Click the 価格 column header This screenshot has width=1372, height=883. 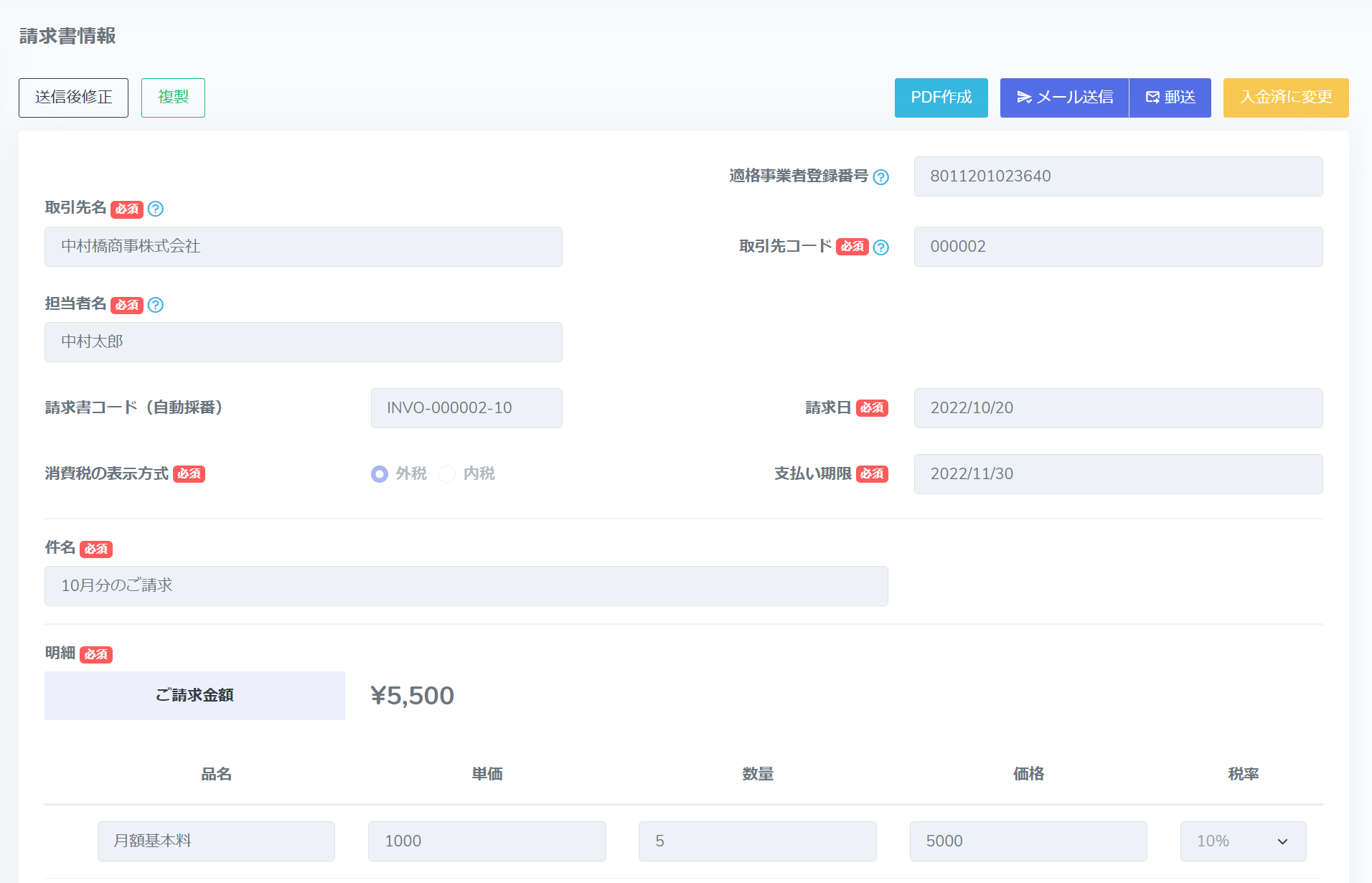click(x=1028, y=774)
